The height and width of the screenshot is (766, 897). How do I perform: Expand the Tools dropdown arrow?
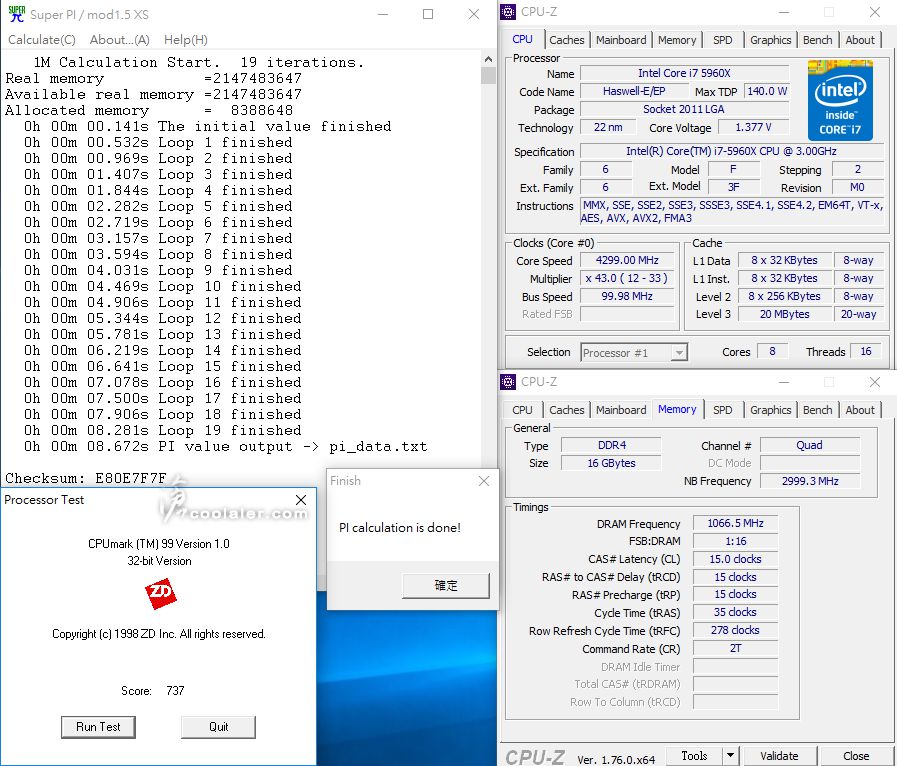point(731,756)
